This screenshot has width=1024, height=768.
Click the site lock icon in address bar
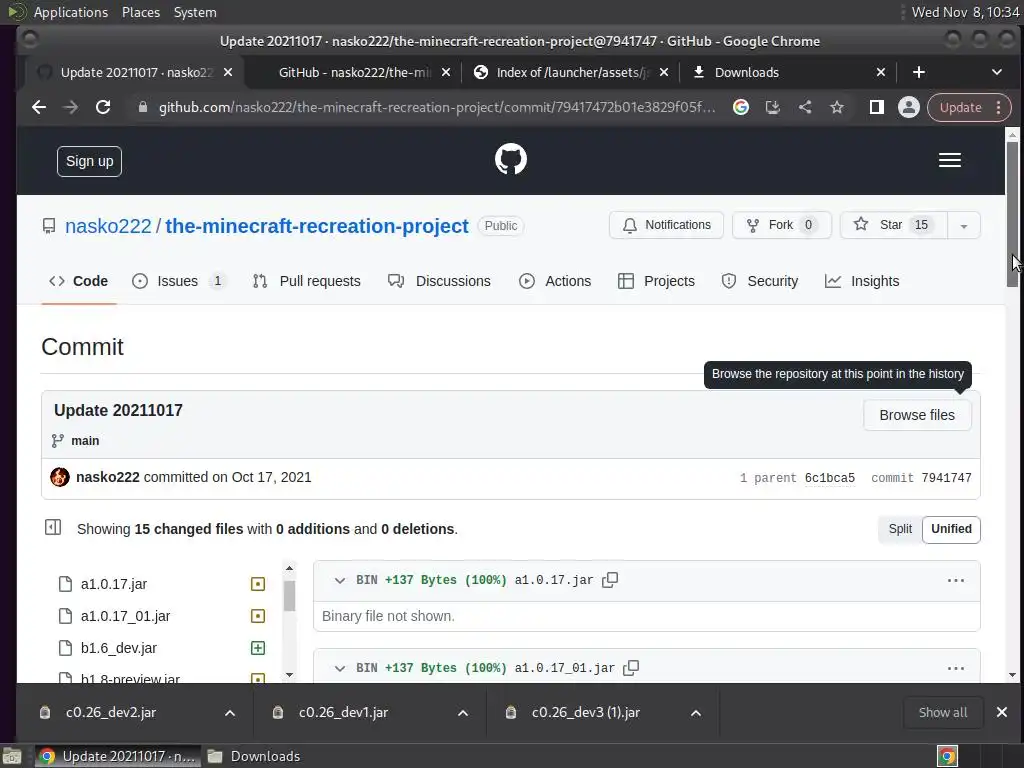[143, 107]
